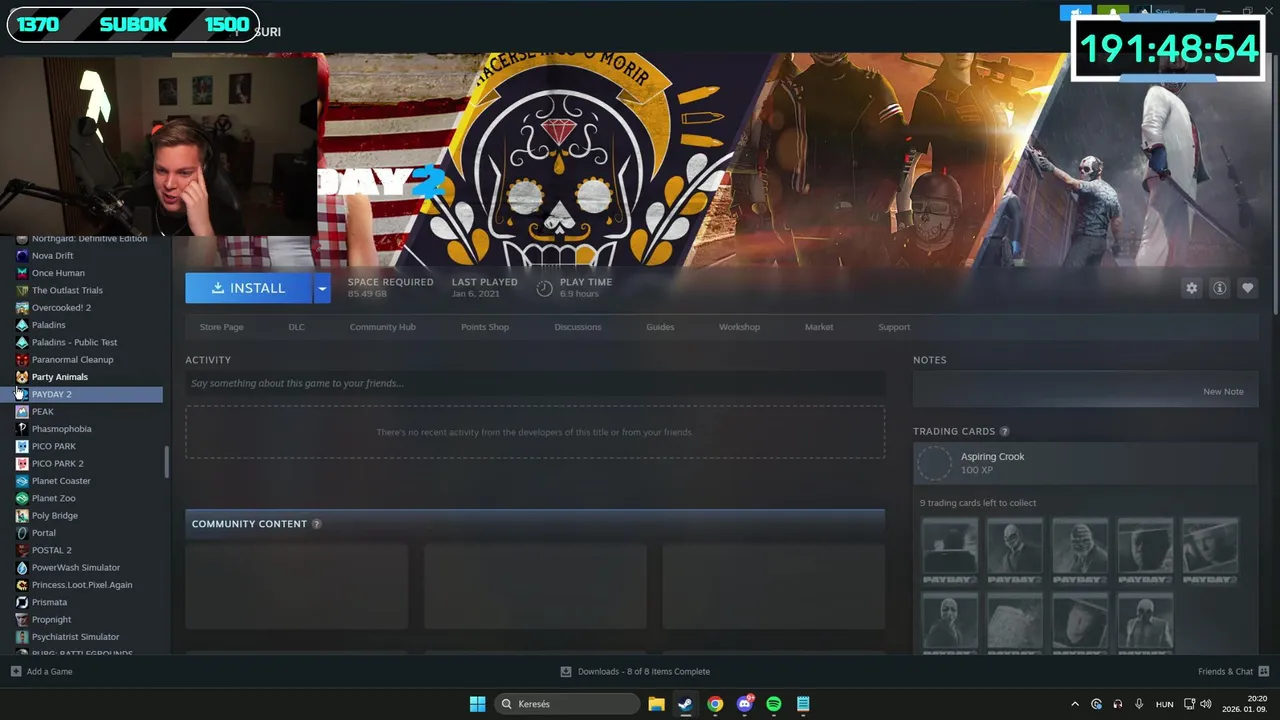Select Overcooked! 2 in the library
This screenshot has width=1280, height=720.
tap(61, 308)
